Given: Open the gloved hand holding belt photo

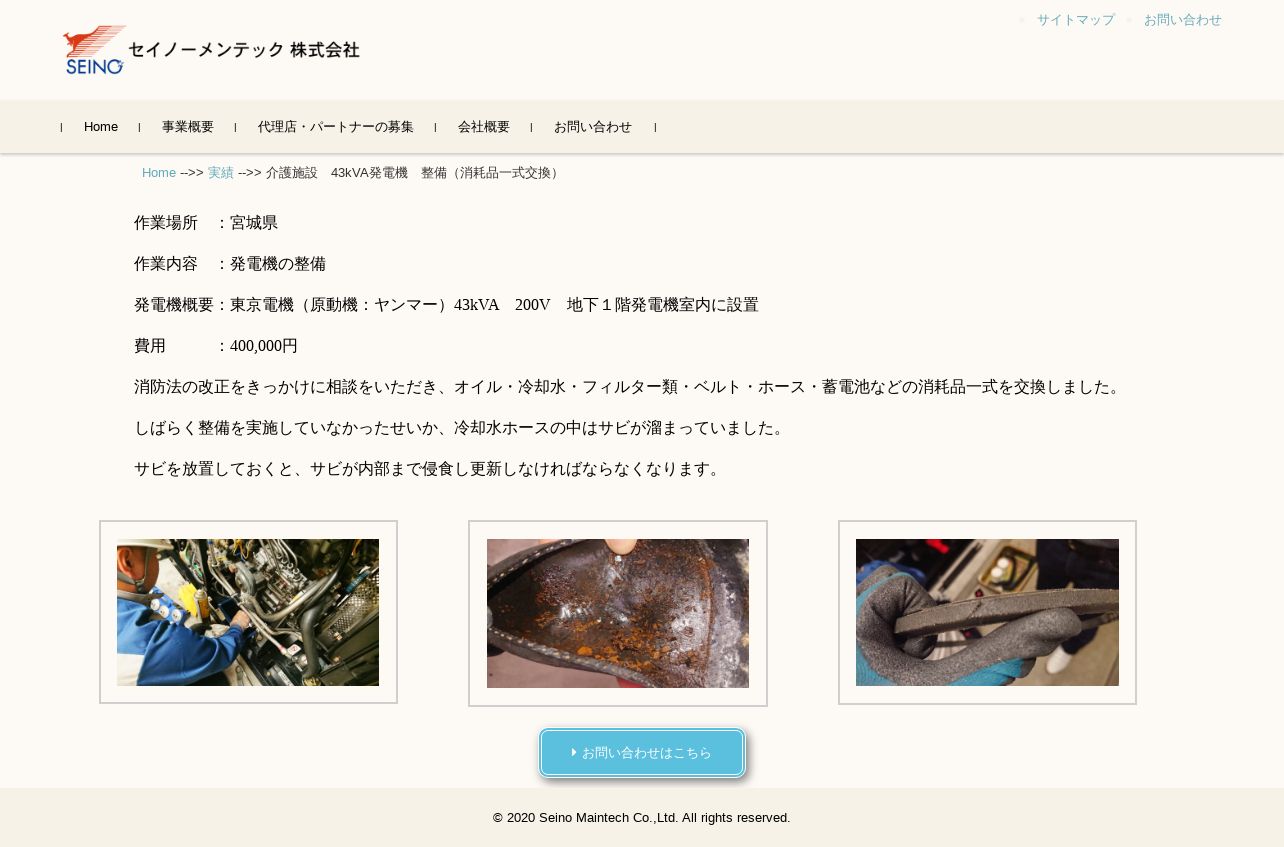Looking at the screenshot, I should [987, 612].
